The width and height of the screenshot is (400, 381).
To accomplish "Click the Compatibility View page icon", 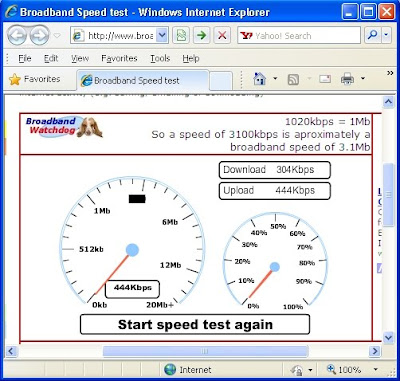I will tap(181, 35).
